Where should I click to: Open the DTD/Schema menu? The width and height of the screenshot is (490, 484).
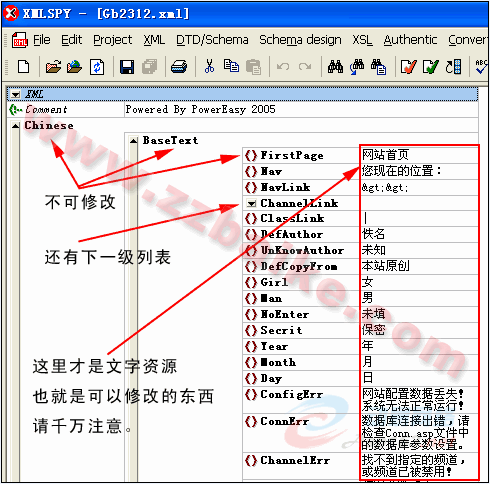coord(212,40)
